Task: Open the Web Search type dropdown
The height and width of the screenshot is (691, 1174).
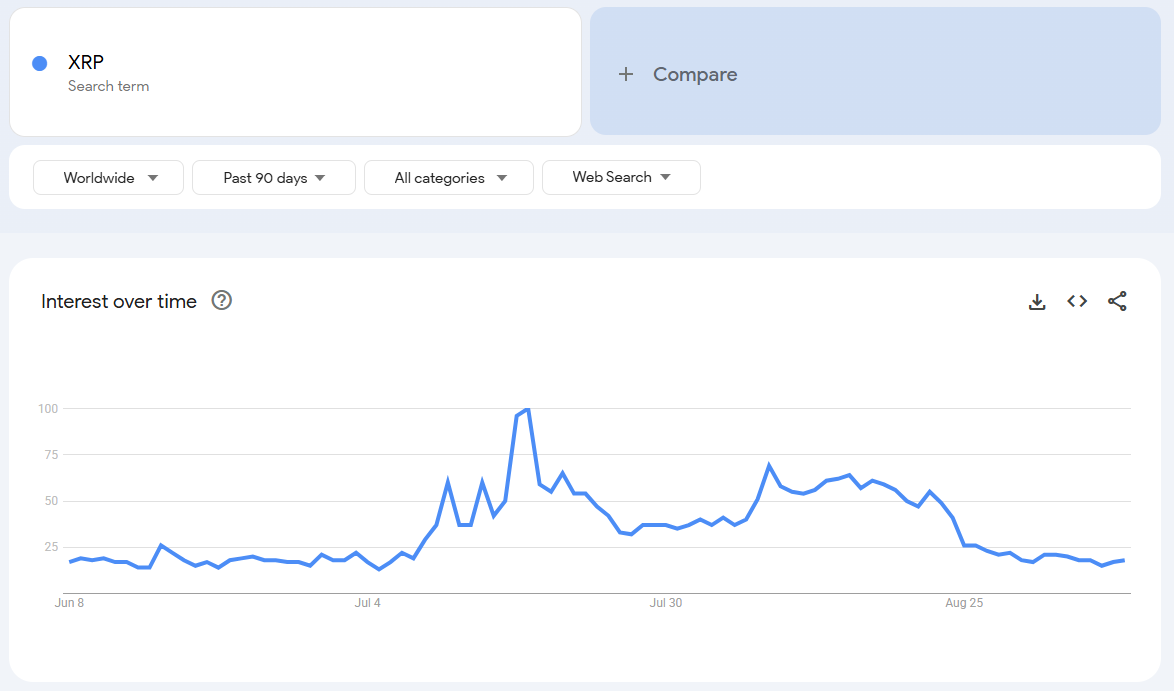Action: (x=621, y=177)
